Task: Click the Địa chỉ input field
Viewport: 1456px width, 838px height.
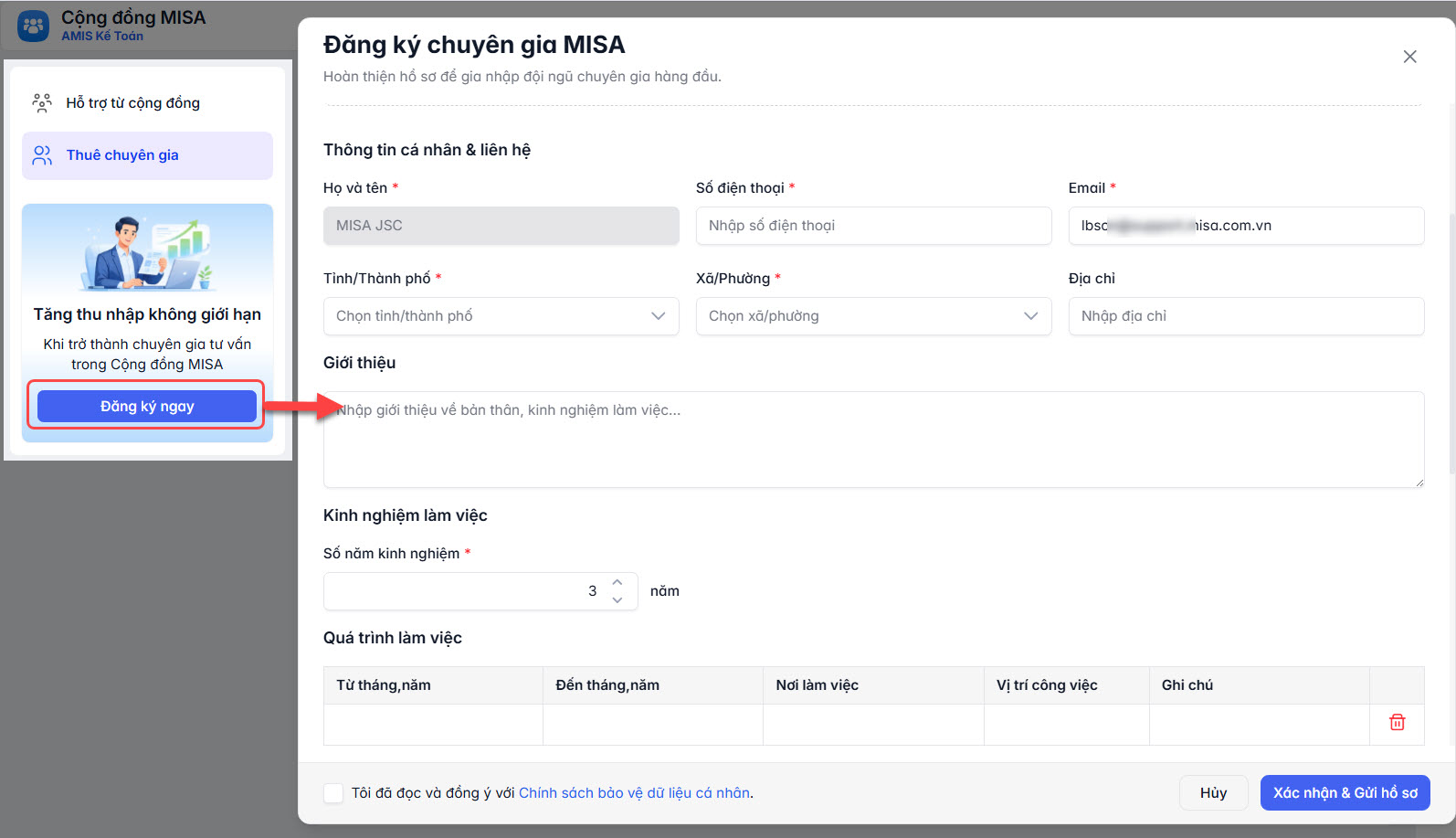Action: [x=1246, y=316]
